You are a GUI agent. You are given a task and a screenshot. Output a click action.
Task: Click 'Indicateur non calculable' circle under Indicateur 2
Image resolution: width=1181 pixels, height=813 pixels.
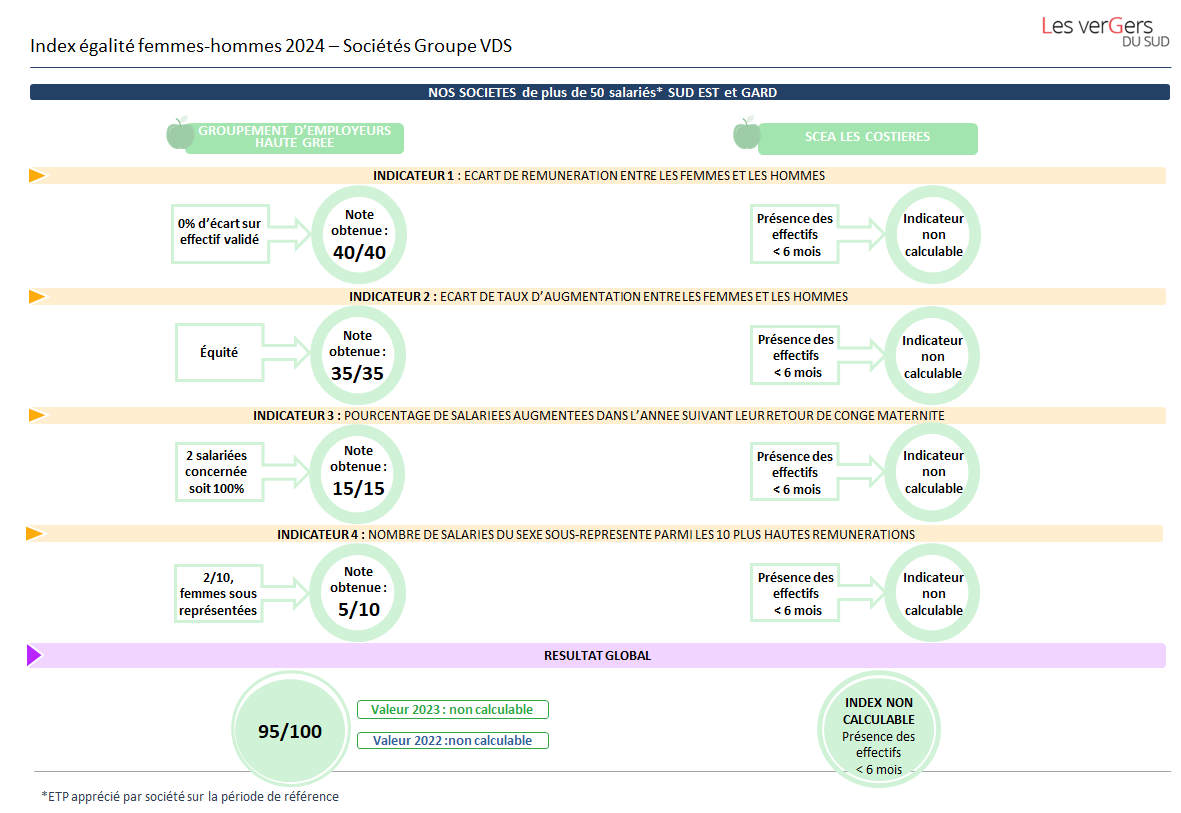click(x=932, y=356)
